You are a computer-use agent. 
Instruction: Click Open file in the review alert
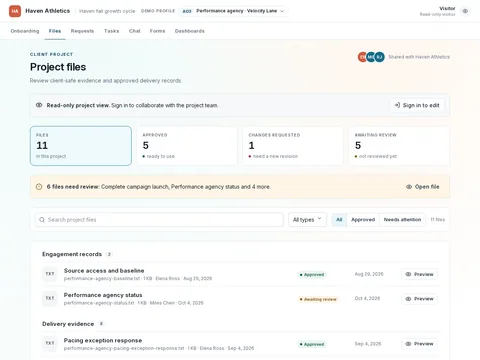tap(423, 187)
